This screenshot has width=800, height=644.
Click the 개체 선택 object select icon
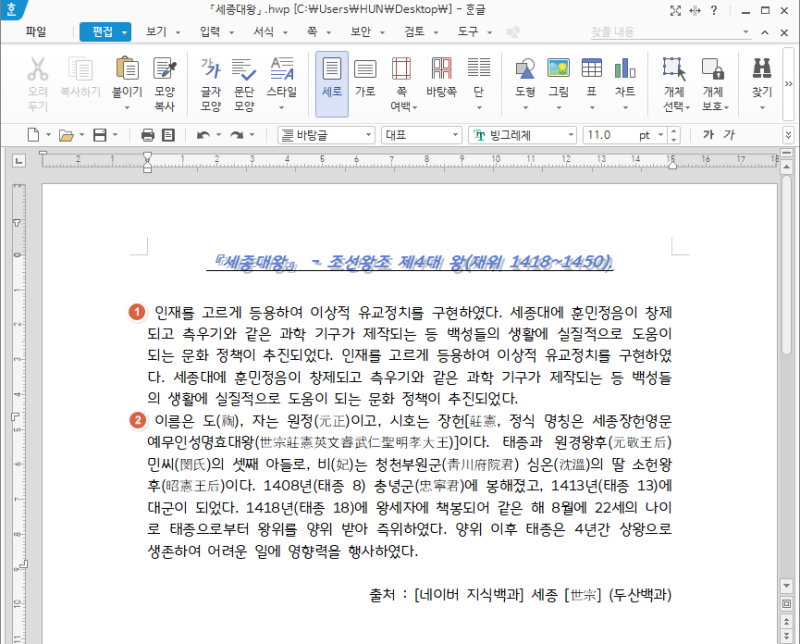click(674, 69)
